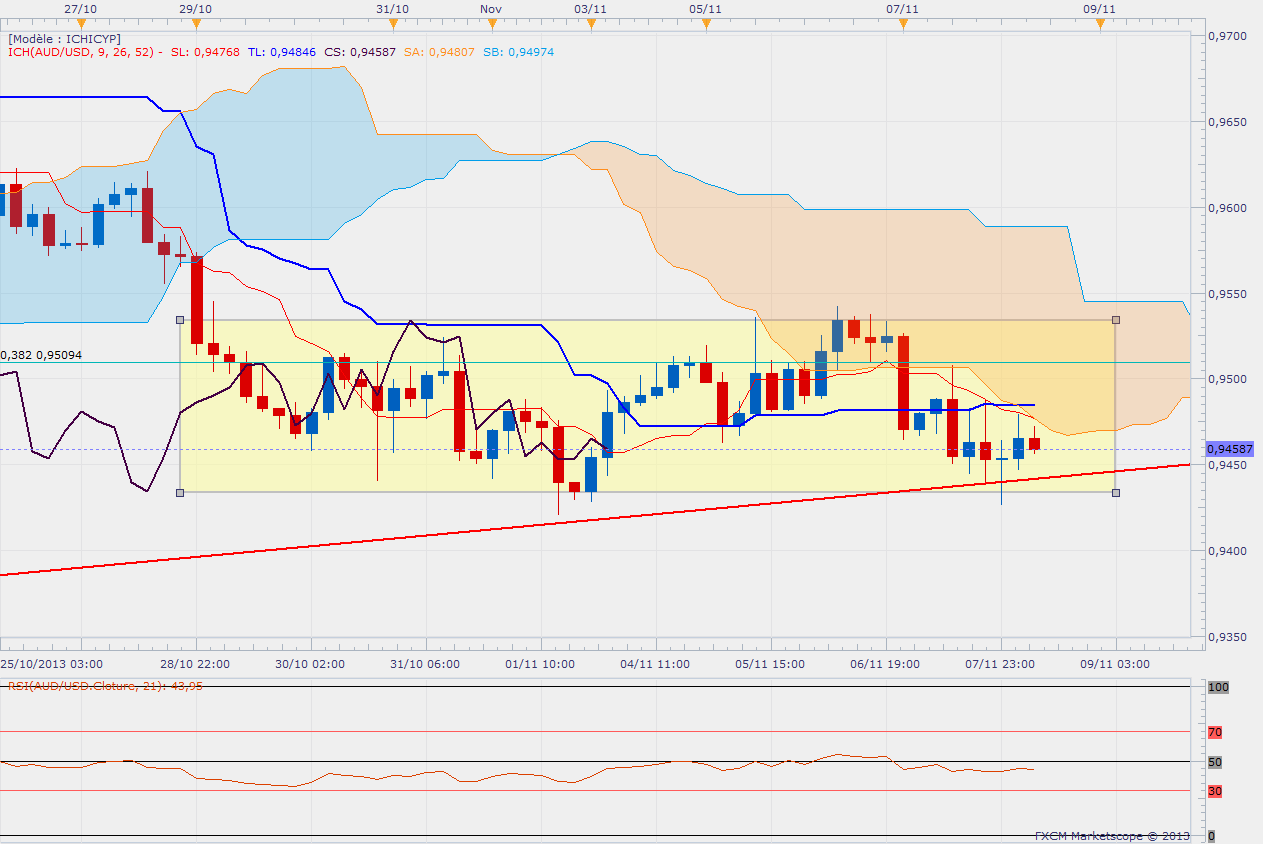Viewport: 1263px width, 844px height.
Task: Click the orange day marker under 31/10
Action: (x=394, y=23)
